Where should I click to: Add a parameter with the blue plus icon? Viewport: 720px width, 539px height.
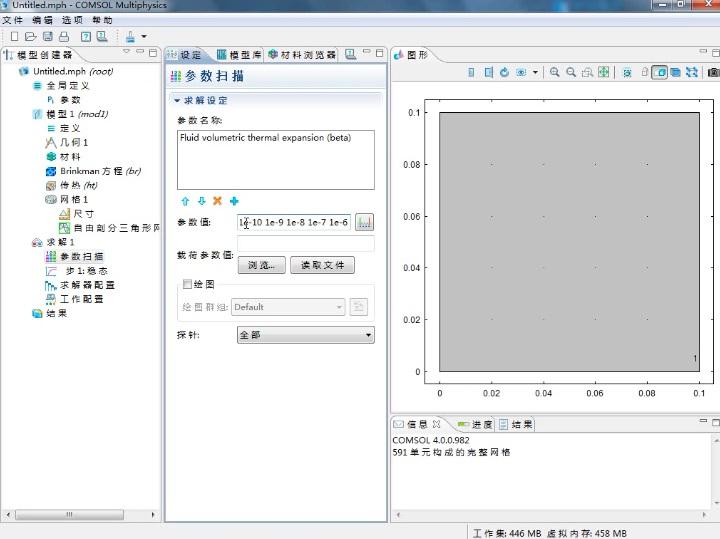coord(234,201)
